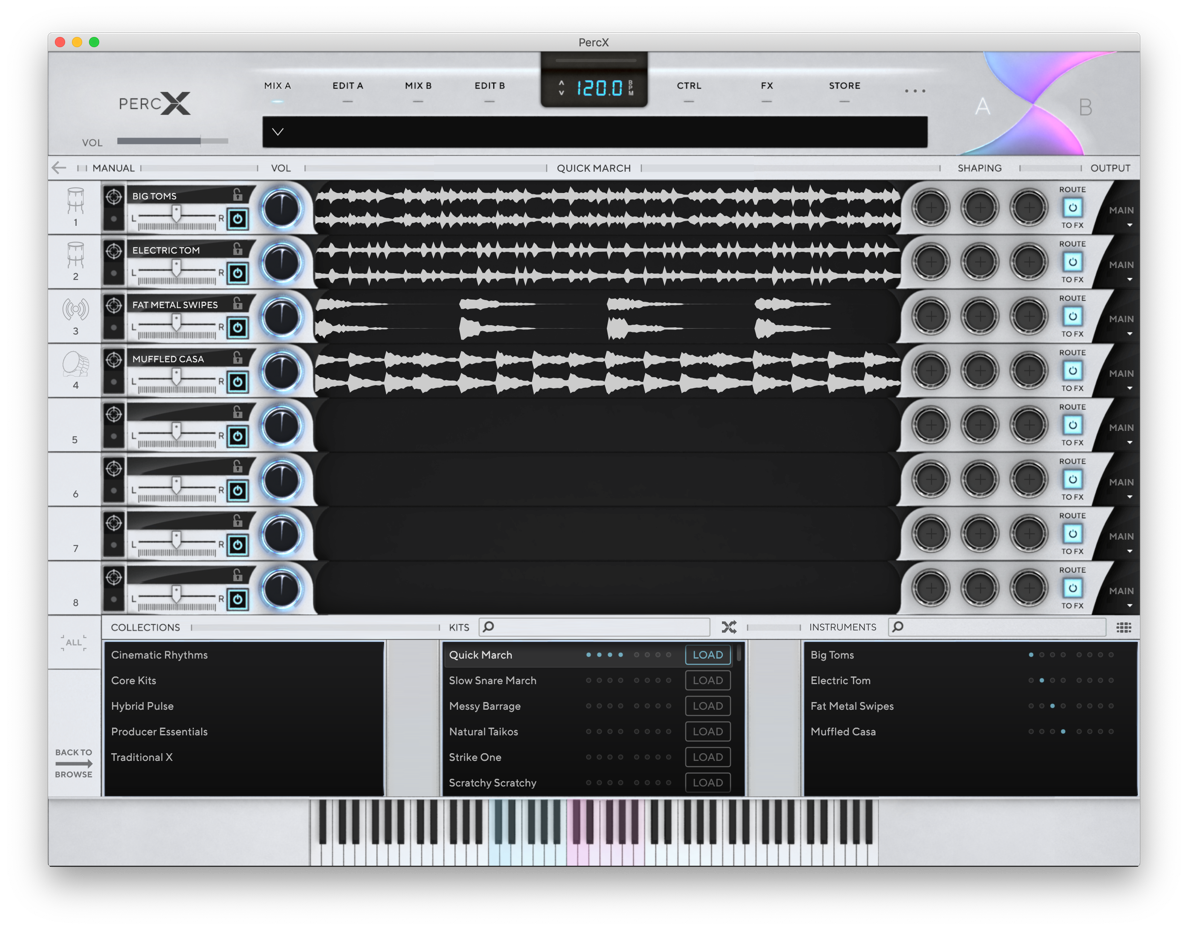Viewport: 1188px width, 930px height.
Task: Click the target icon on Electric Tom track
Action: 114,251
